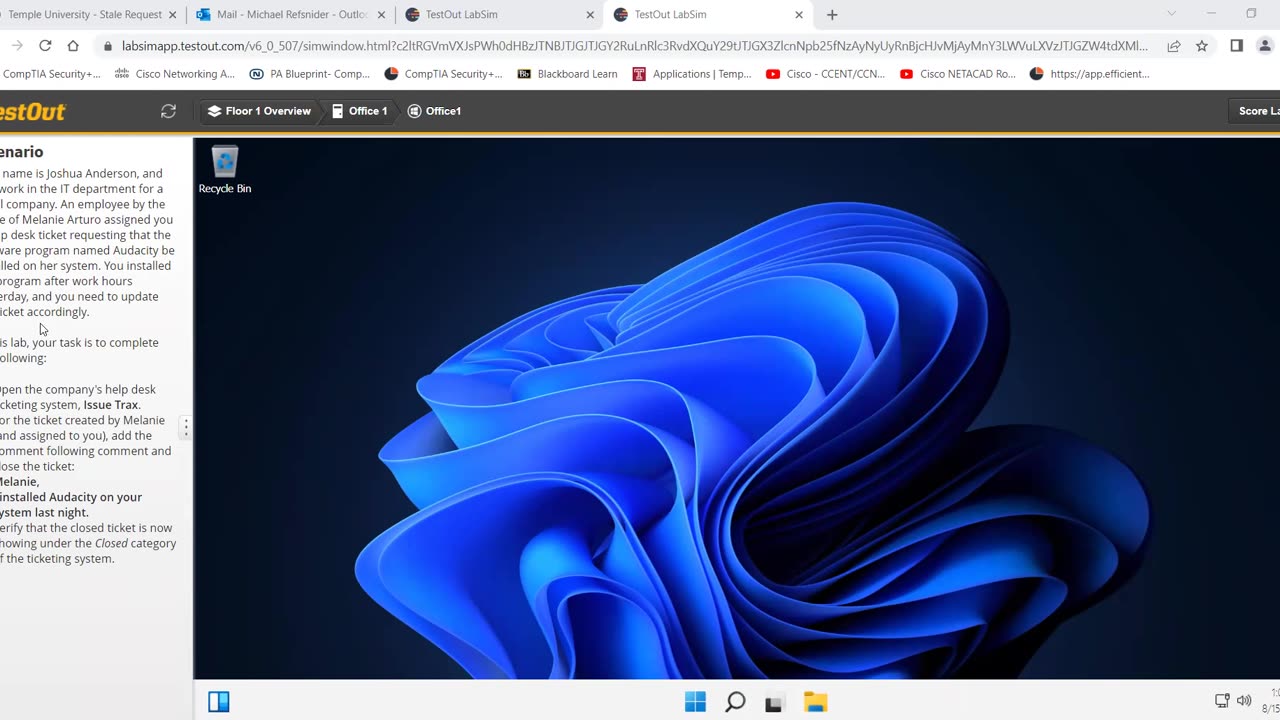This screenshot has height=720, width=1280.
Task: Open the Chrome side panel
Action: [1237, 46]
